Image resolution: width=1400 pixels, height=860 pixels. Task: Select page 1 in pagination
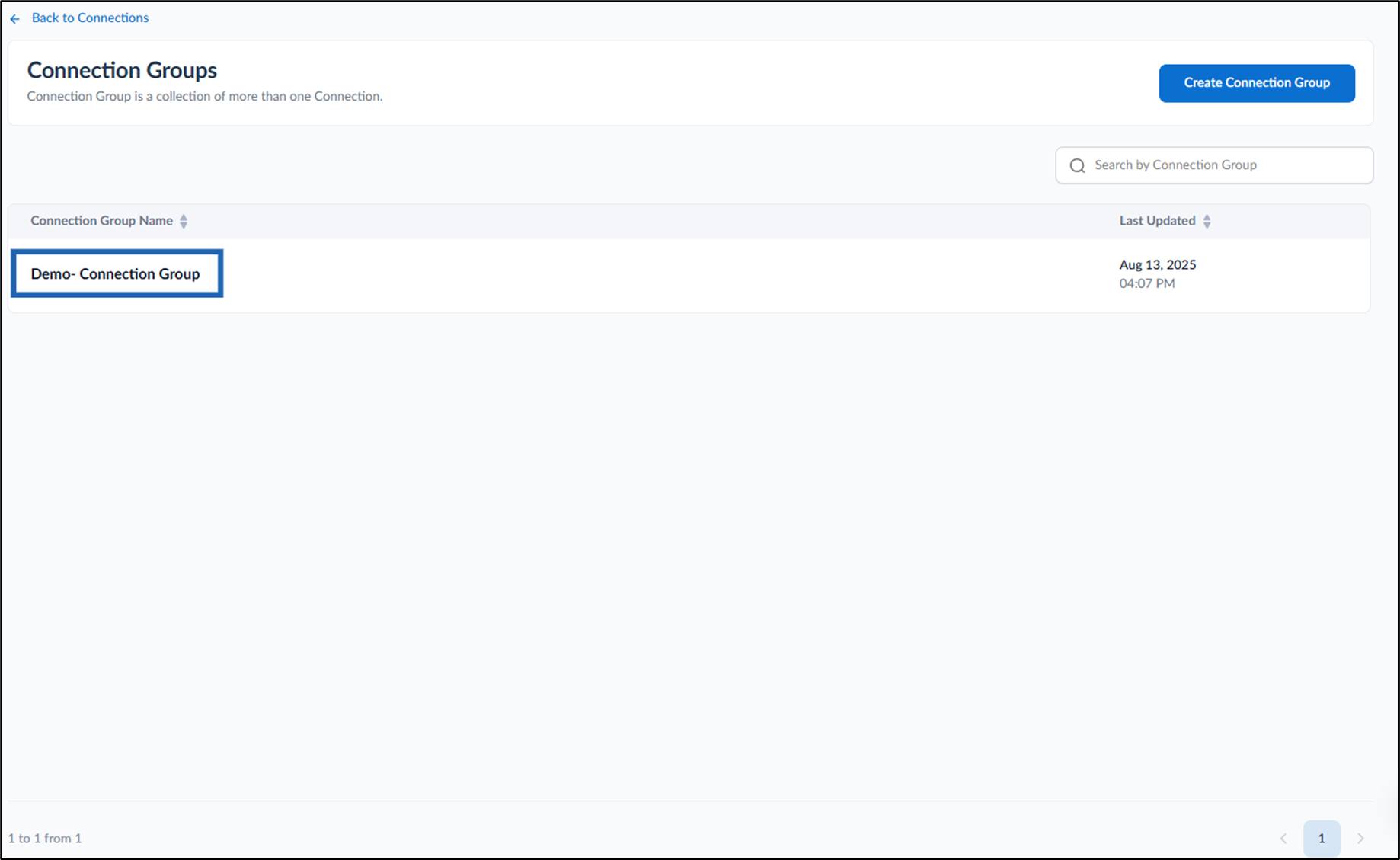click(1322, 839)
